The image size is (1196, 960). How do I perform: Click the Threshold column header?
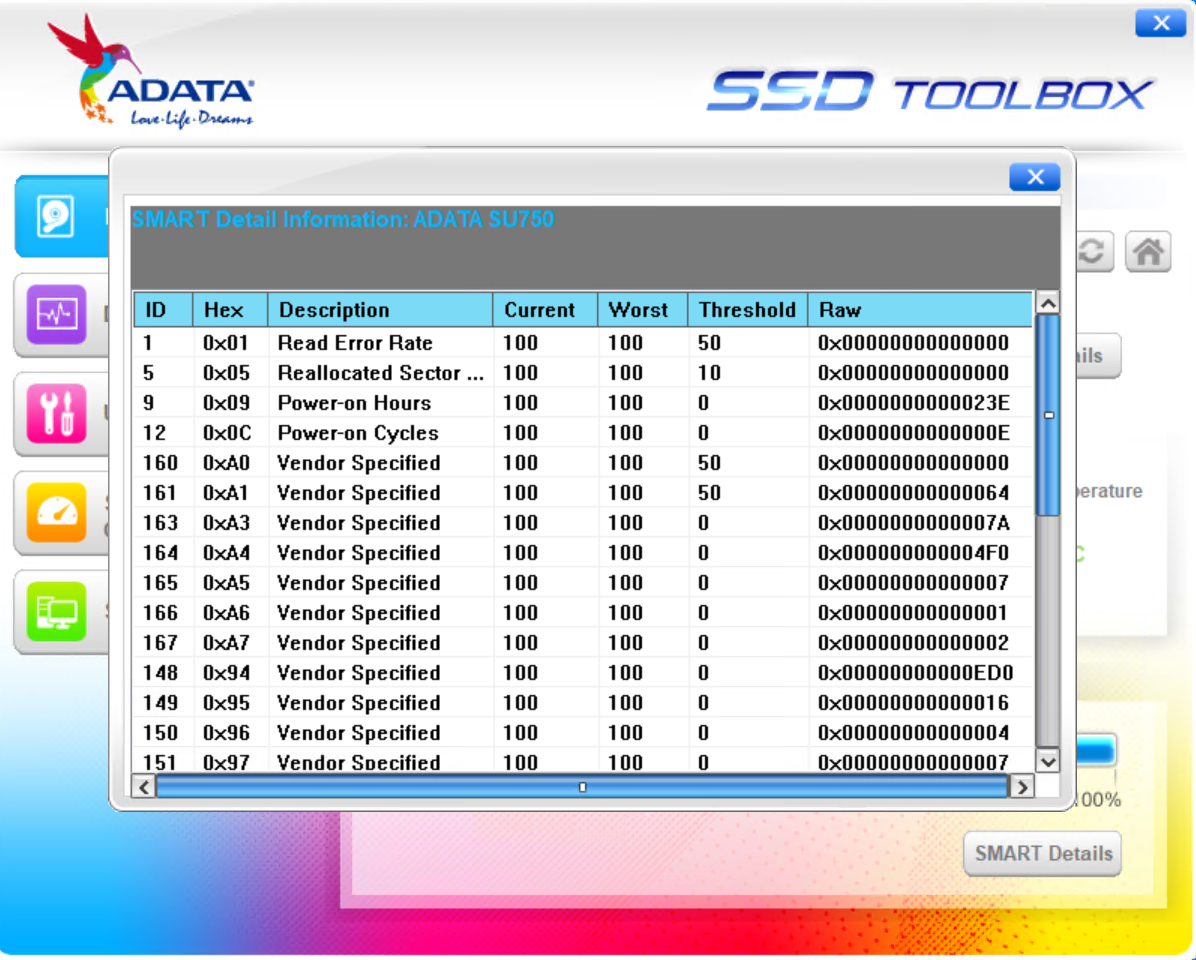pyautogui.click(x=747, y=310)
